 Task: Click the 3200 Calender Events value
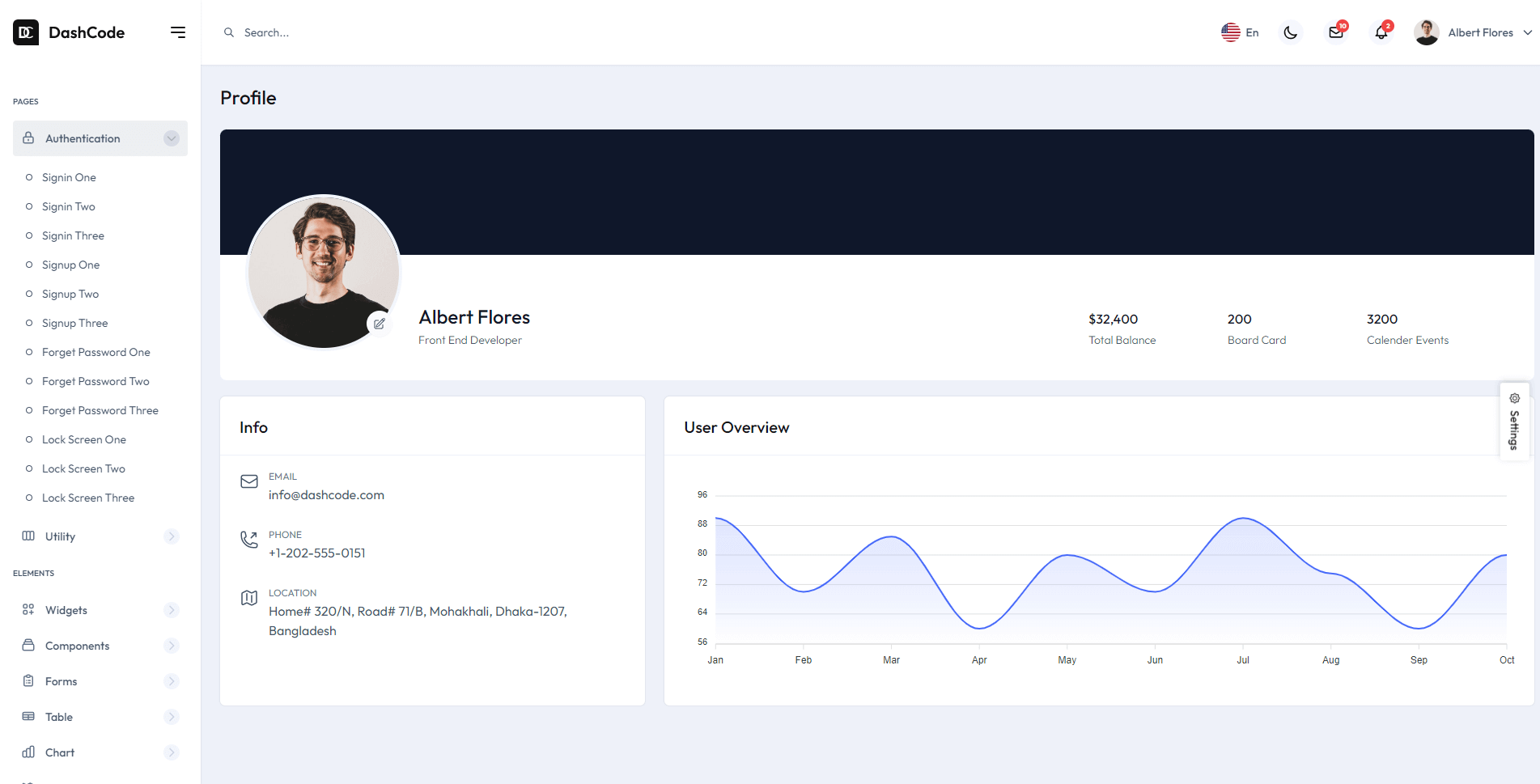1382,319
